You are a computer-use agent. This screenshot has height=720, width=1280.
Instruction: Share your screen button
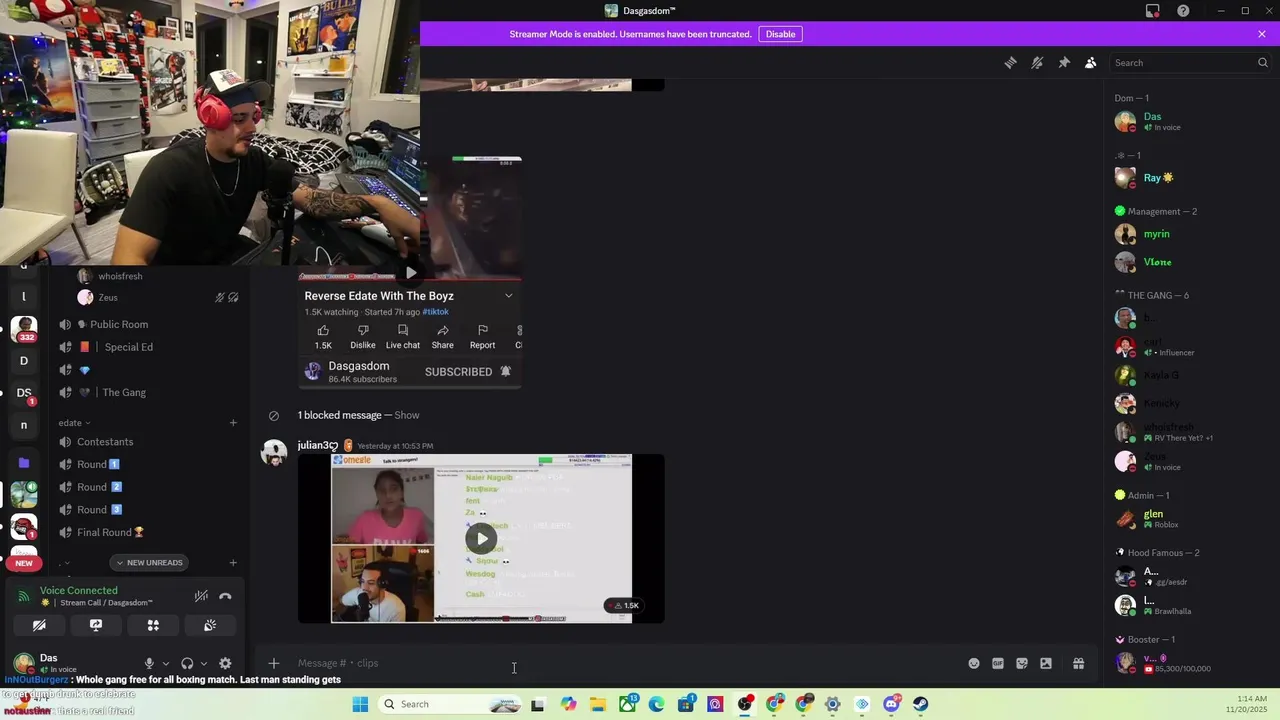point(96,625)
